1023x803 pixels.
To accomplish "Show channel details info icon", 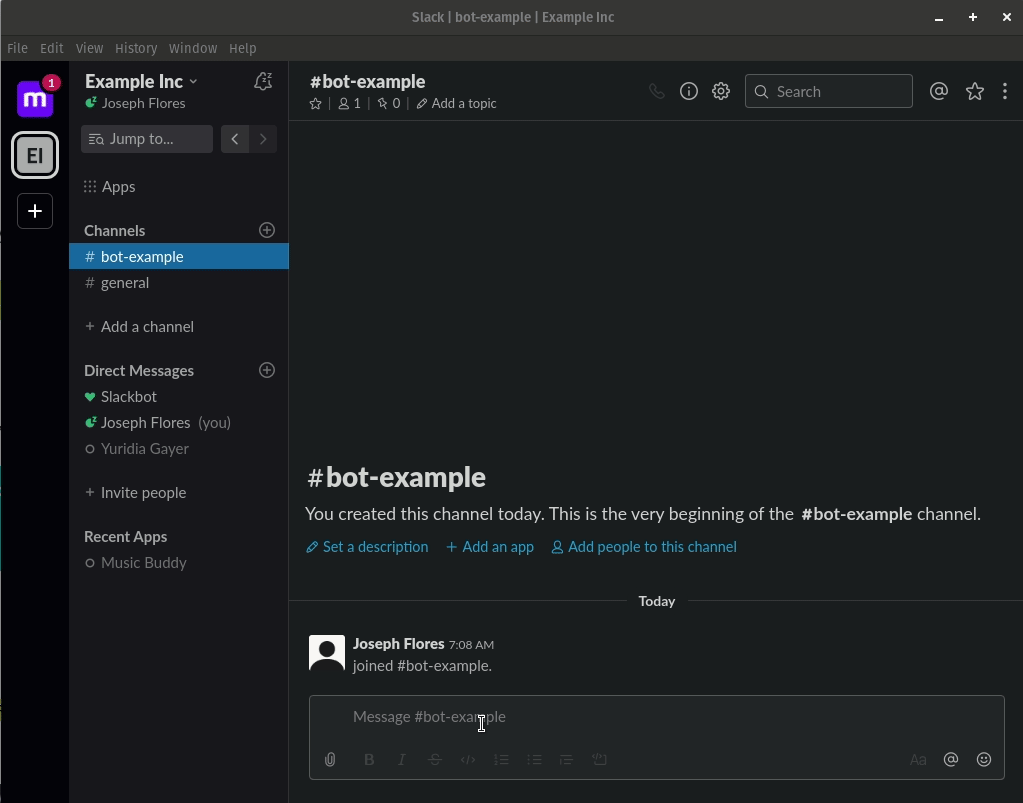I will pyautogui.click(x=689, y=91).
